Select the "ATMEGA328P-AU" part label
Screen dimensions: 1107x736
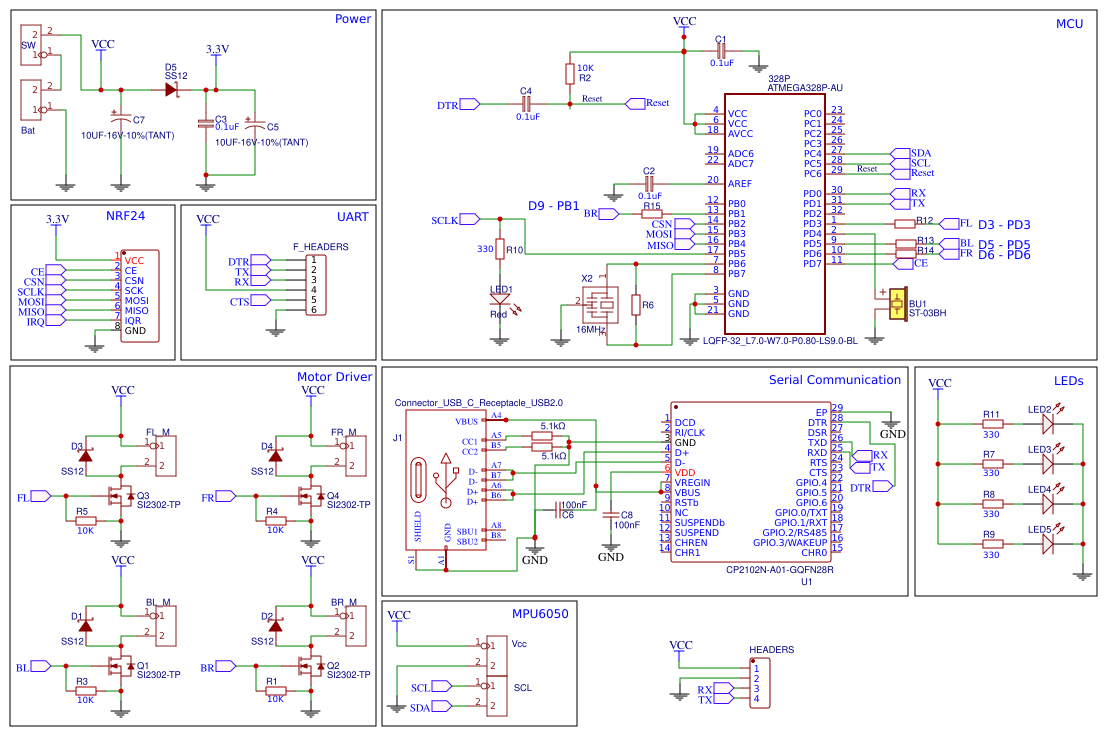click(x=805, y=88)
